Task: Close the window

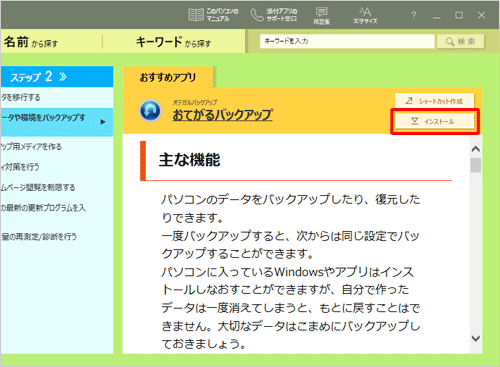Action: tap(481, 15)
